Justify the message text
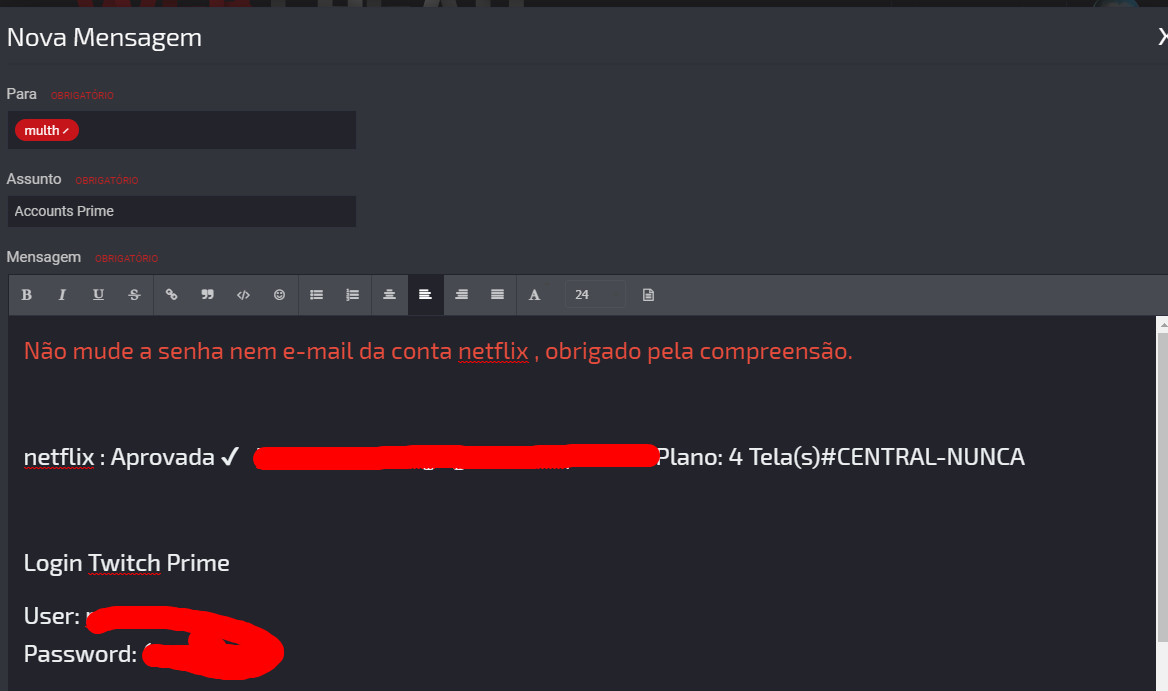The height and width of the screenshot is (691, 1168). (498, 295)
